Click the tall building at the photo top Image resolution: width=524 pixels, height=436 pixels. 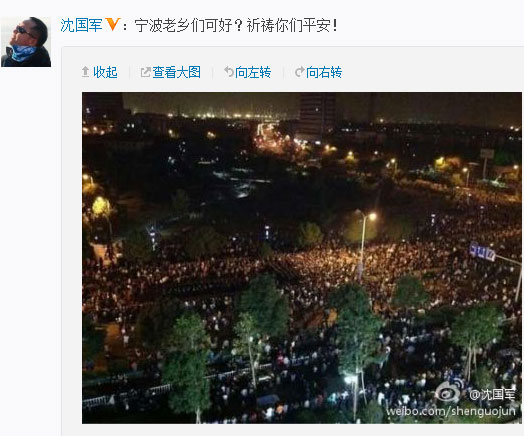point(316,117)
